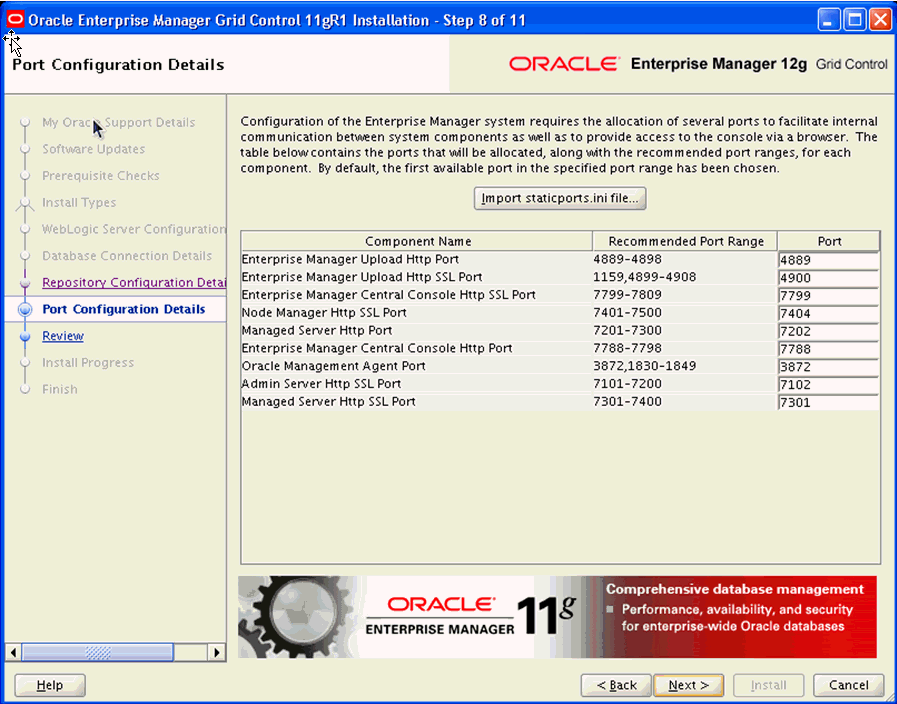
Task: Click the Oracle icon in title bar
Action: tap(16, 21)
